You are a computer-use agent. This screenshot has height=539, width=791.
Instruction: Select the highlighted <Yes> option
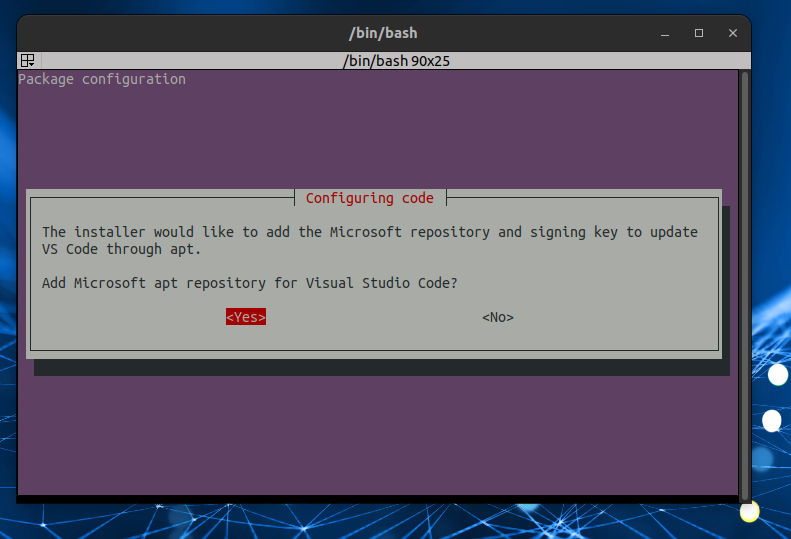245,317
